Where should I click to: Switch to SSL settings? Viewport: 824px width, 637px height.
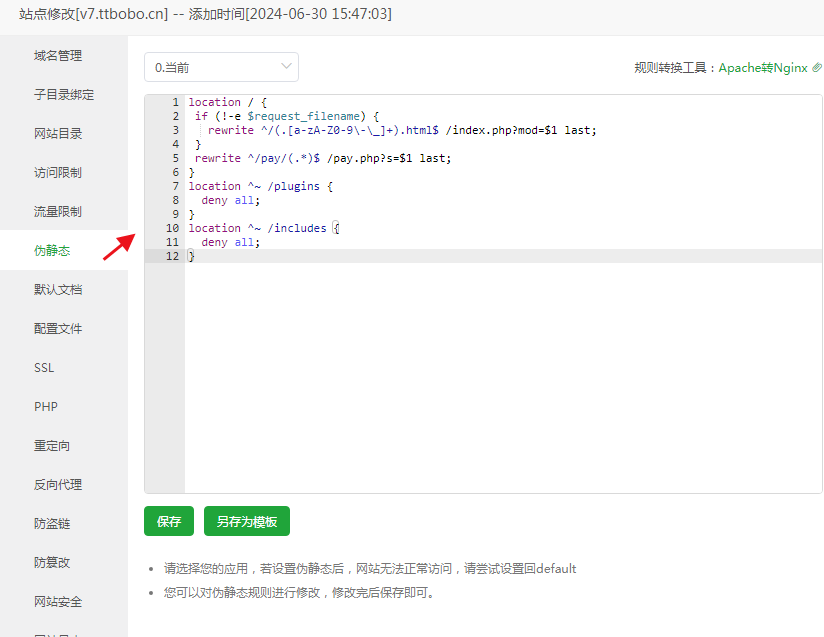(44, 368)
